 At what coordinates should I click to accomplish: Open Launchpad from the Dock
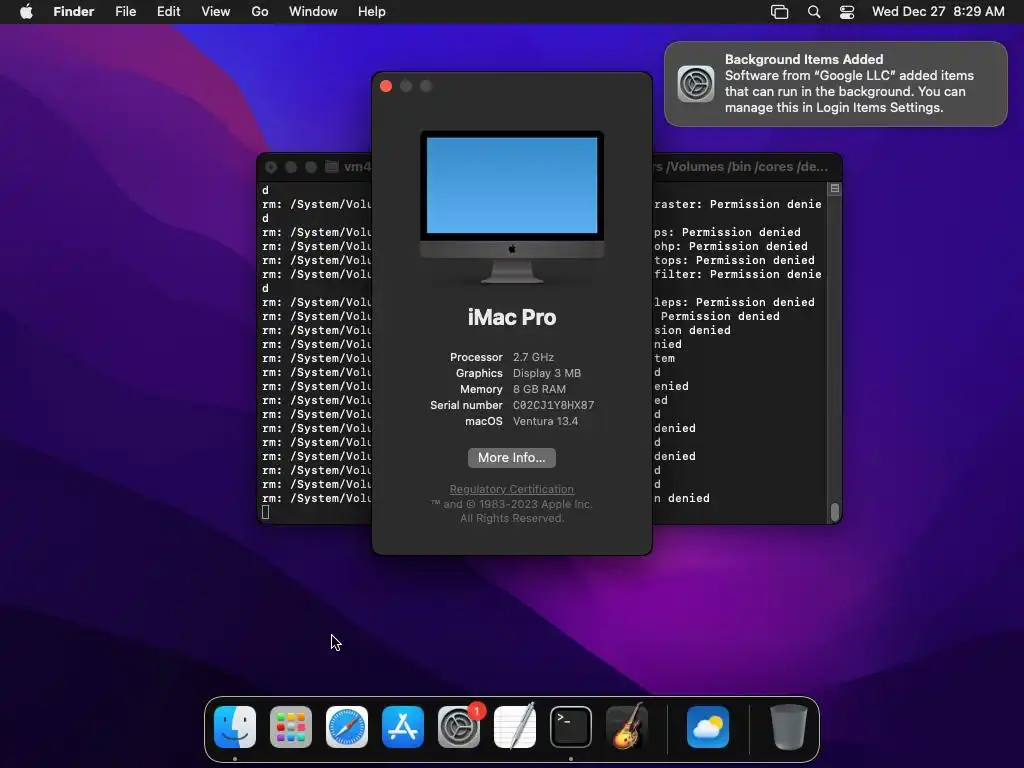(x=291, y=727)
